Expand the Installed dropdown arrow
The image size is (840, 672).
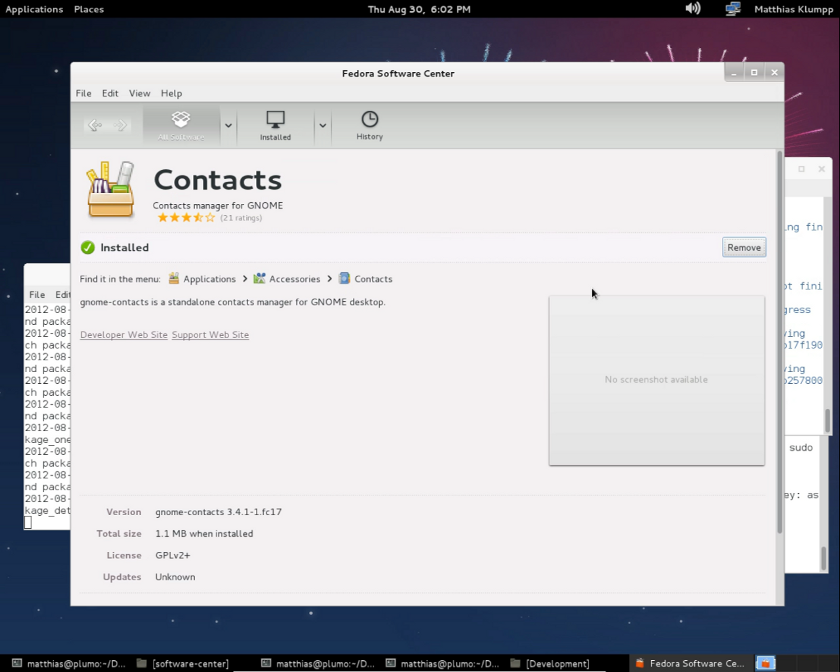point(322,125)
